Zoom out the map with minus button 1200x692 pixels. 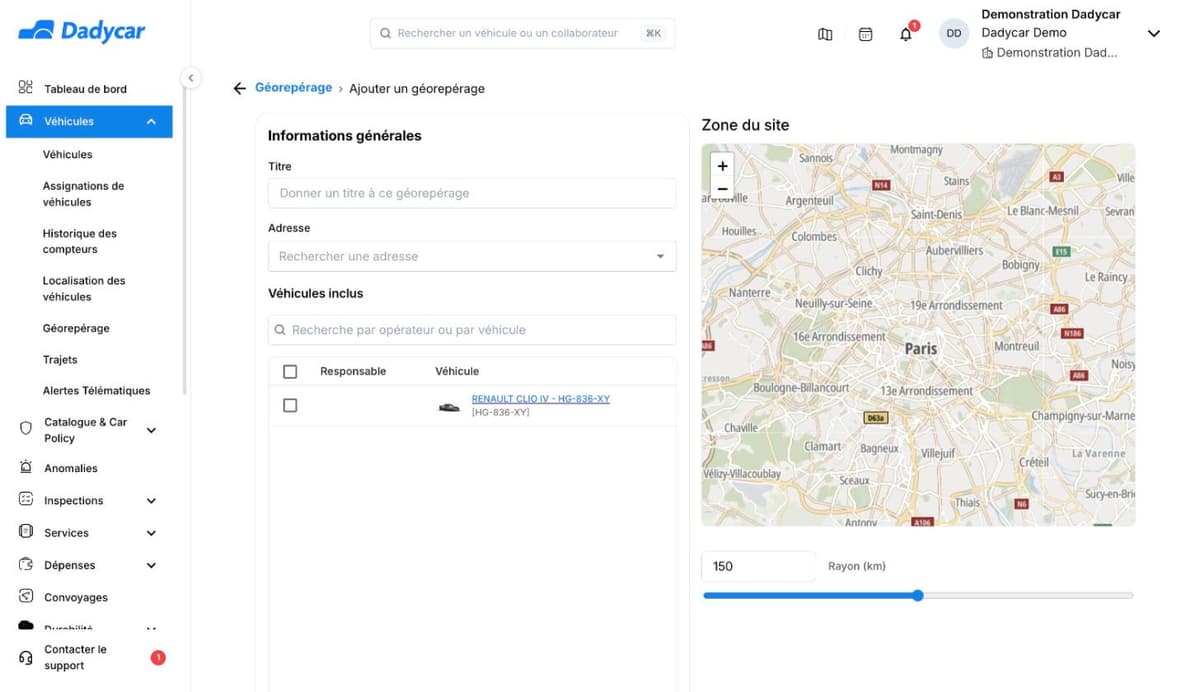click(x=722, y=188)
